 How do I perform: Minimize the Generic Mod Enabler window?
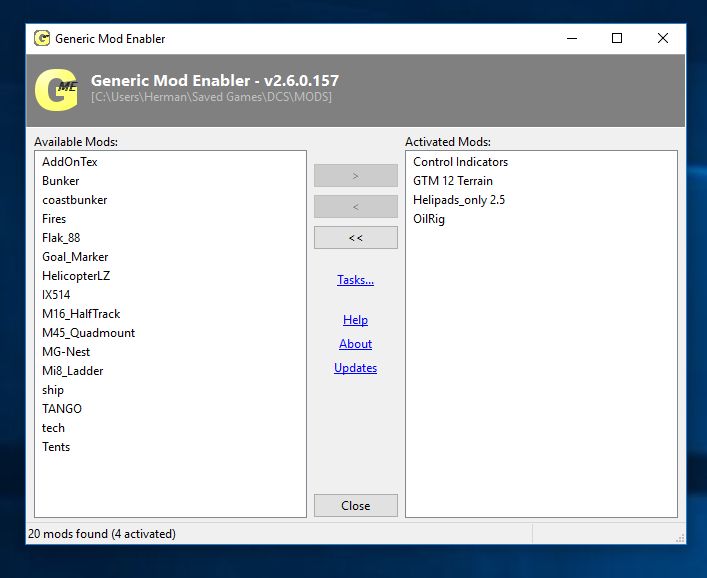tap(572, 38)
